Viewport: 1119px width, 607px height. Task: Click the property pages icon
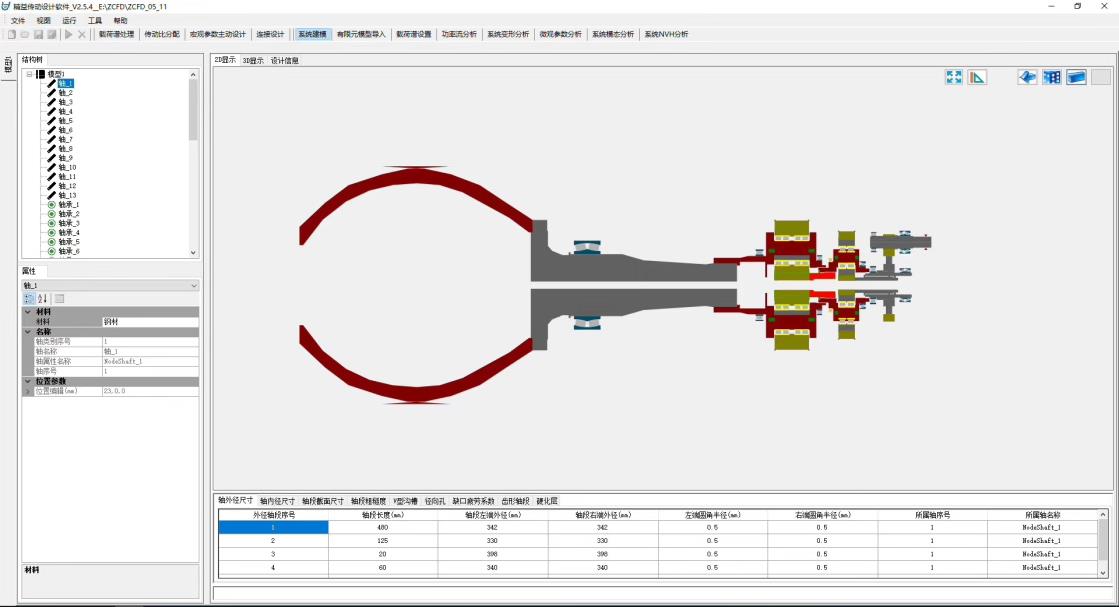(x=60, y=298)
